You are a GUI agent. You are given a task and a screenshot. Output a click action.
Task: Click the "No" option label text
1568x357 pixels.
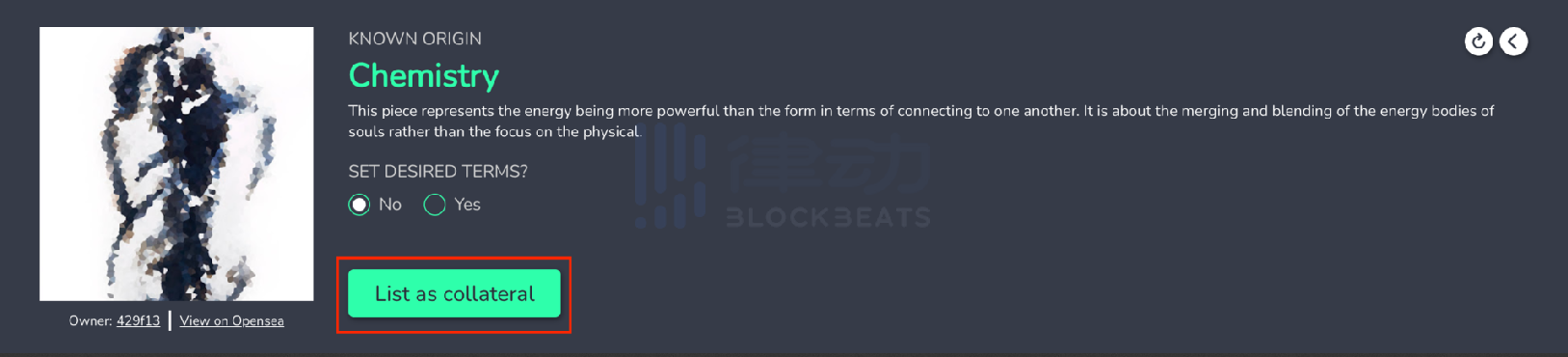pos(390,205)
